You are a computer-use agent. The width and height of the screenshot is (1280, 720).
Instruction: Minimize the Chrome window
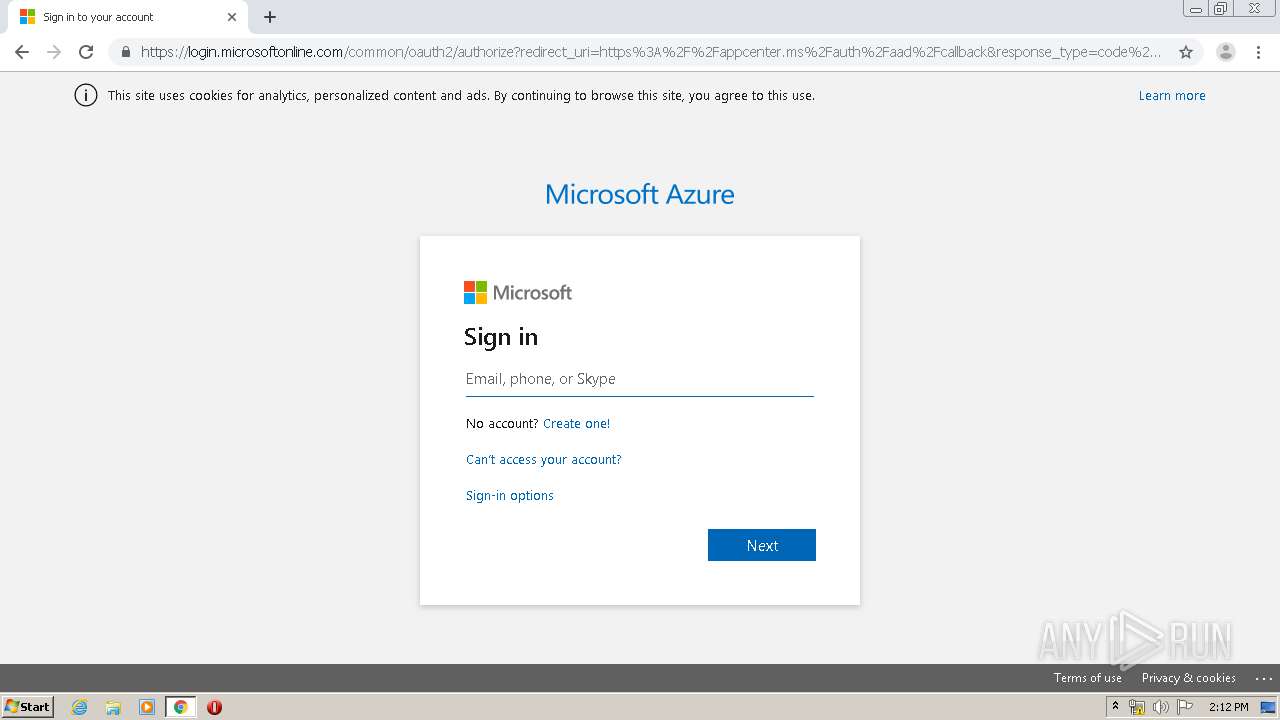1195,8
